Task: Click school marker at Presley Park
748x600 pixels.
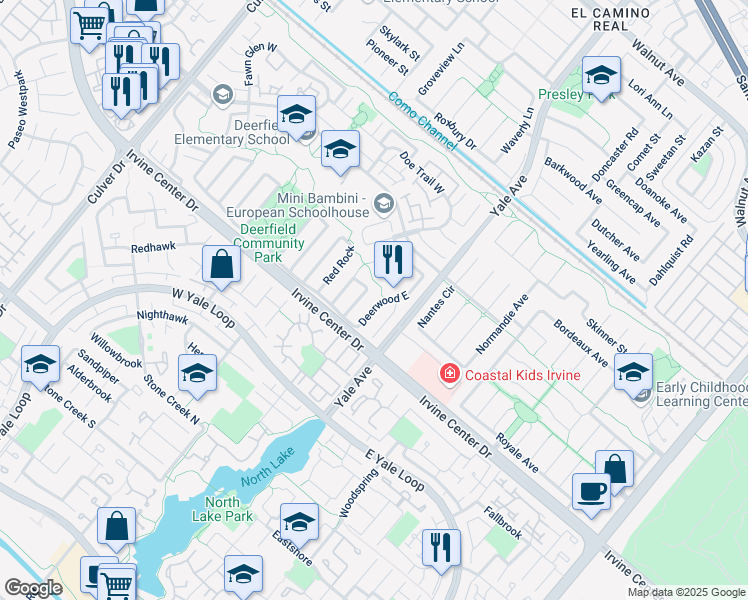Action: coord(601,79)
